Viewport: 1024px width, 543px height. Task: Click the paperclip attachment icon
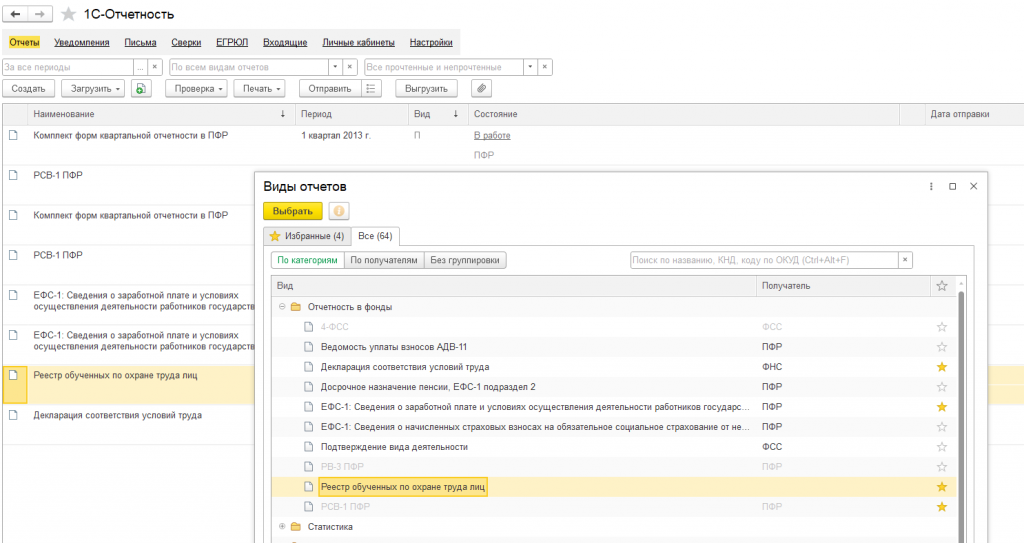(x=481, y=89)
